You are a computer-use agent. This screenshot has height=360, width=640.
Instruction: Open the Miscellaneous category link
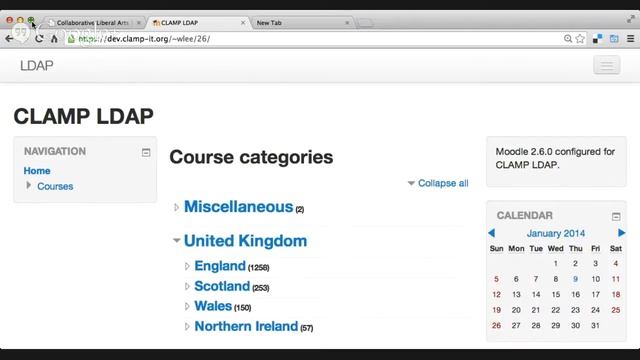(238, 207)
